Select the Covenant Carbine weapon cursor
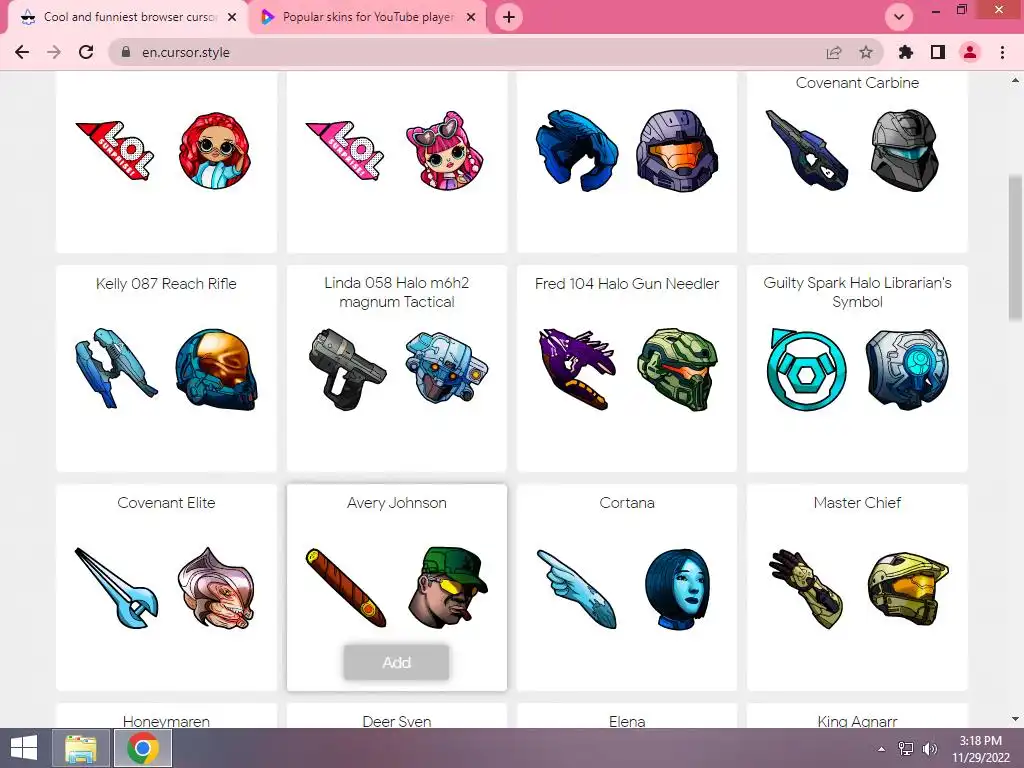The height and width of the screenshot is (768, 1024). [x=807, y=150]
